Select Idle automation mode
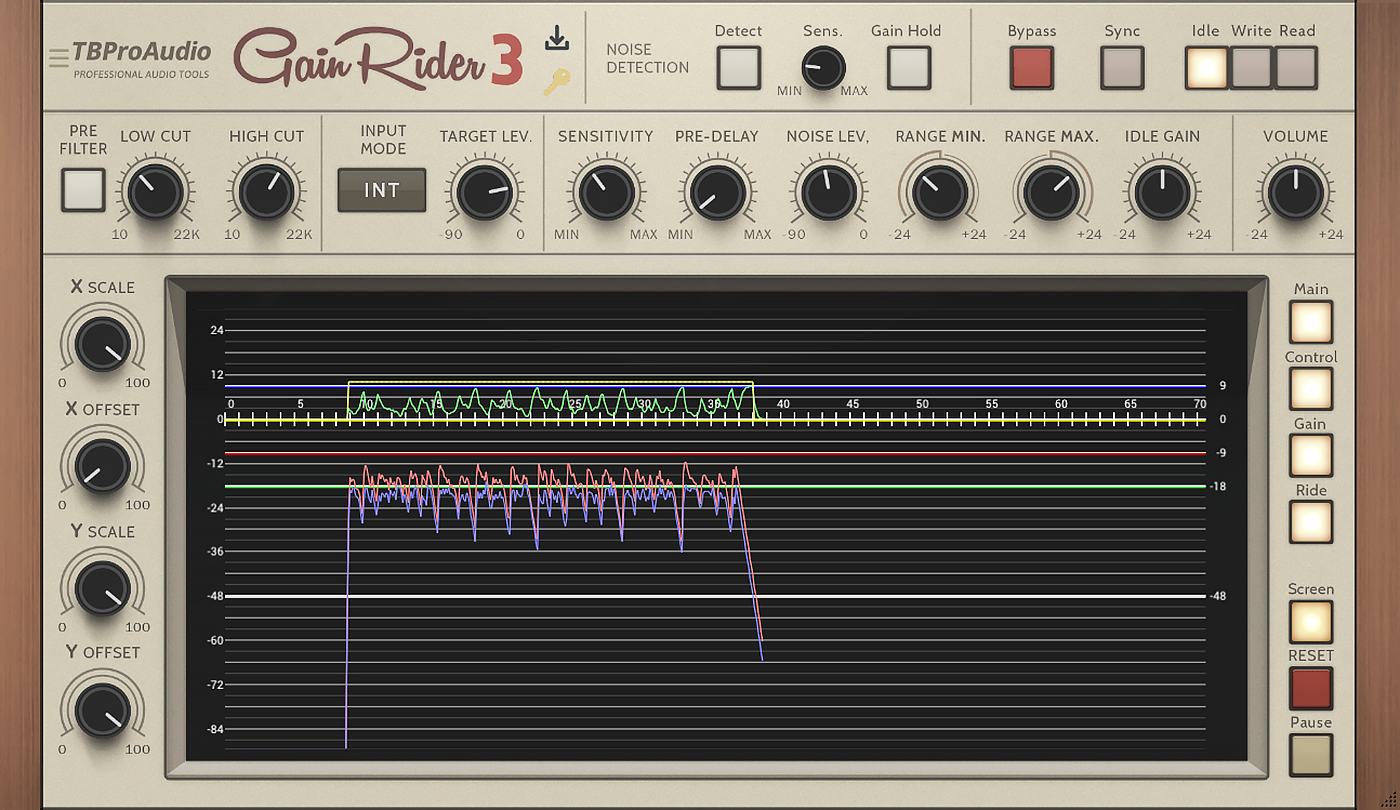This screenshot has height=810, width=1400. coord(1206,68)
